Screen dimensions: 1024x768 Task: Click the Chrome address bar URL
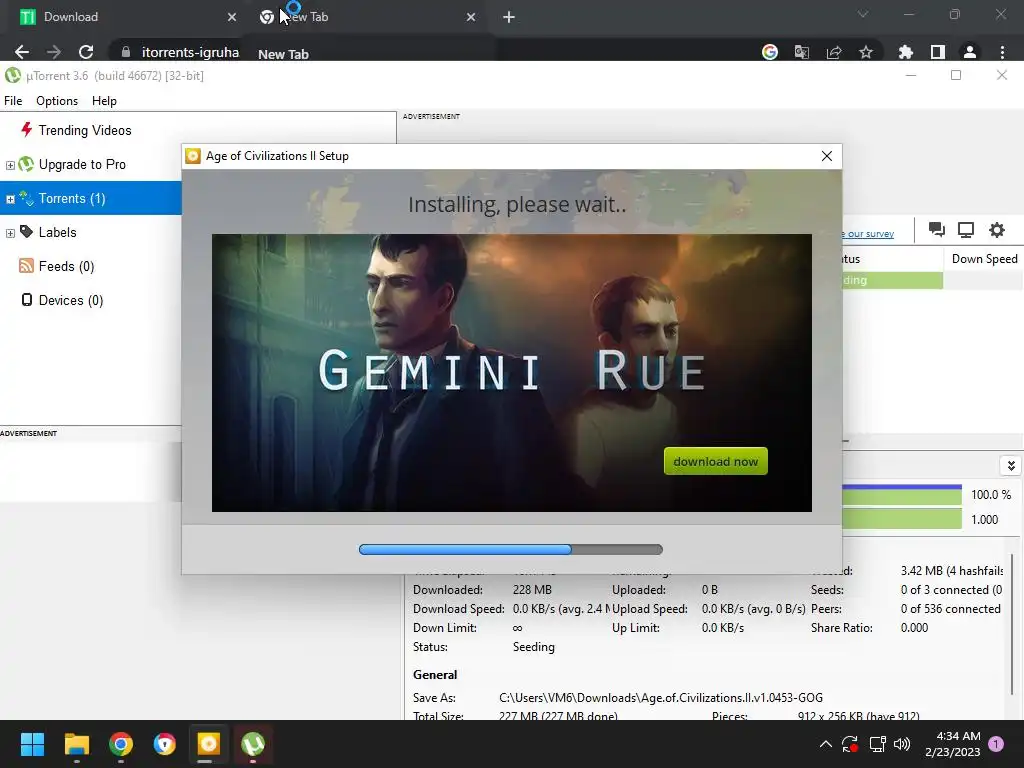190,52
